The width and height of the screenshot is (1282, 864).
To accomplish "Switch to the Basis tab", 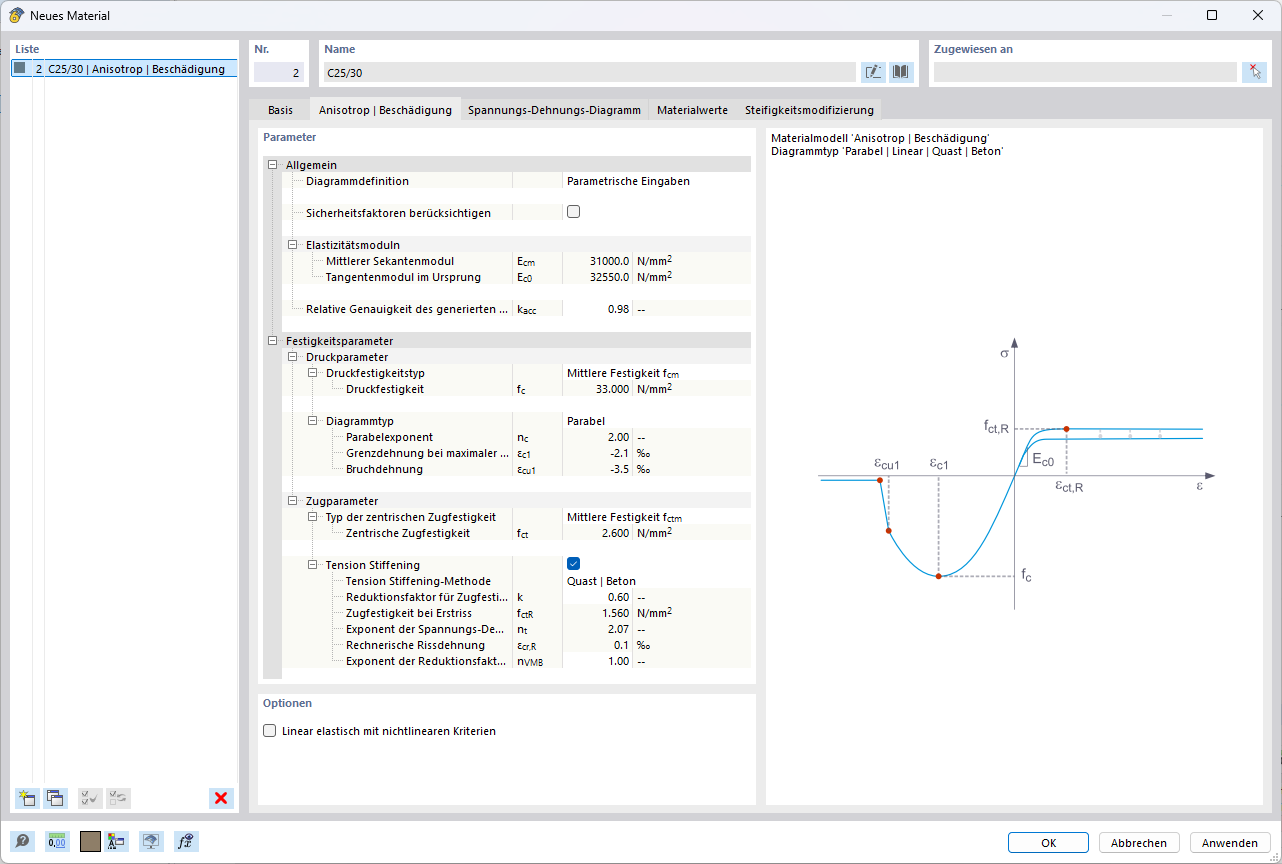I will tap(280, 110).
